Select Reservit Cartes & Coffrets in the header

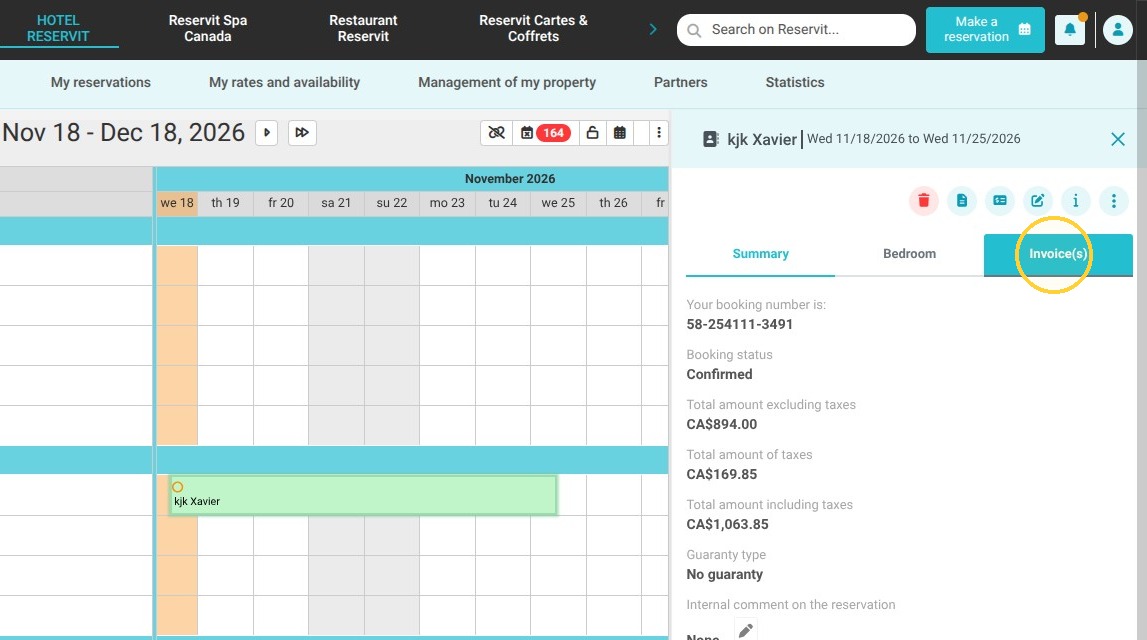coord(533,29)
